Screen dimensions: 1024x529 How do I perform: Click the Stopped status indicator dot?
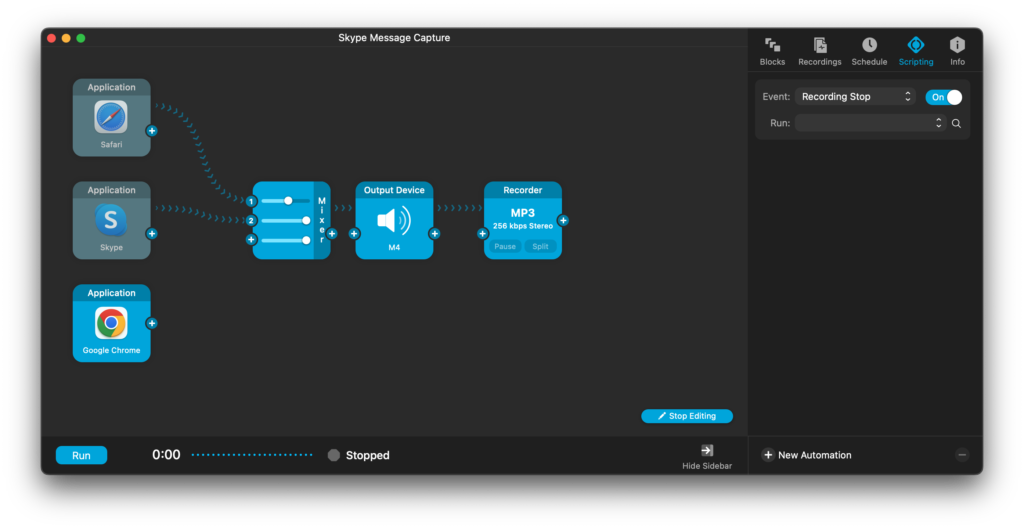[334, 455]
